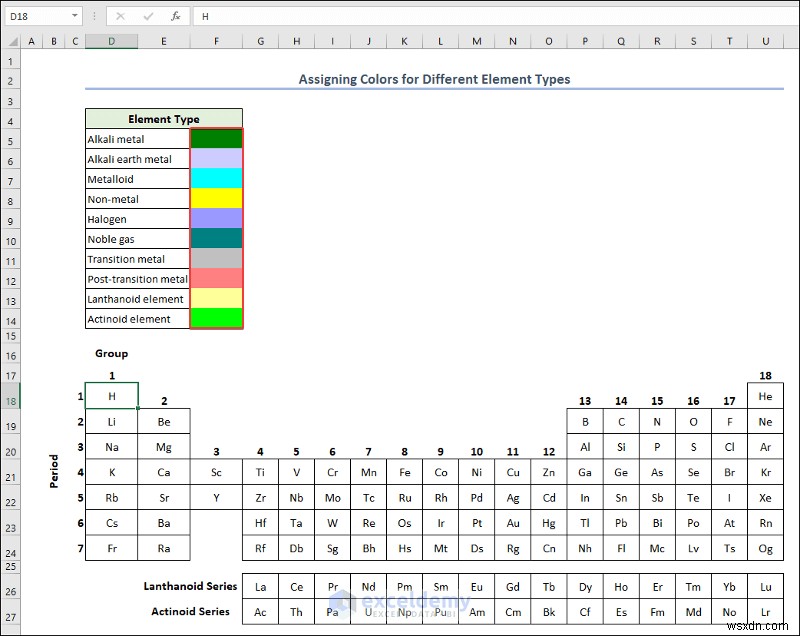Select the Alkali metal dark green swatch

point(216,139)
